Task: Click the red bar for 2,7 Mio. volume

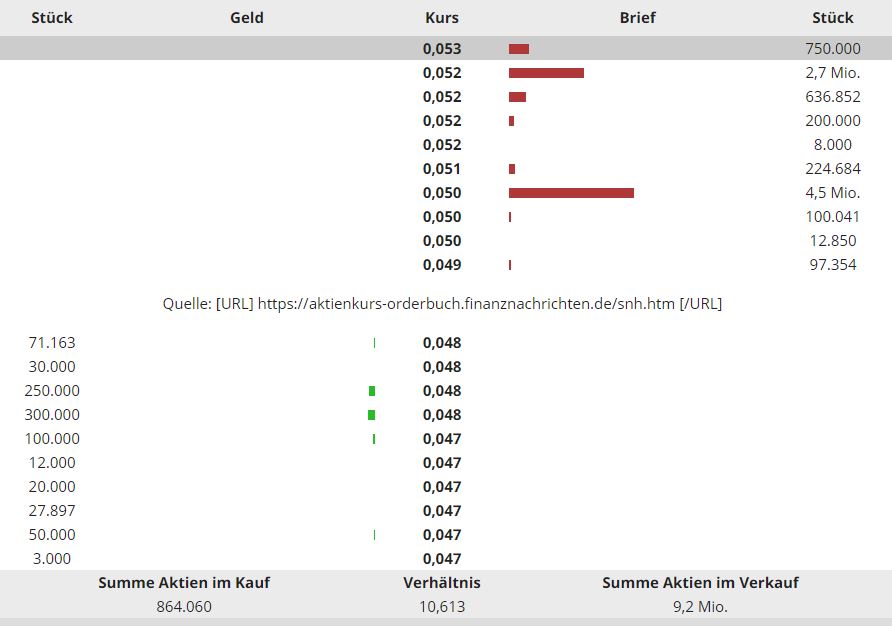Action: [x=546, y=73]
